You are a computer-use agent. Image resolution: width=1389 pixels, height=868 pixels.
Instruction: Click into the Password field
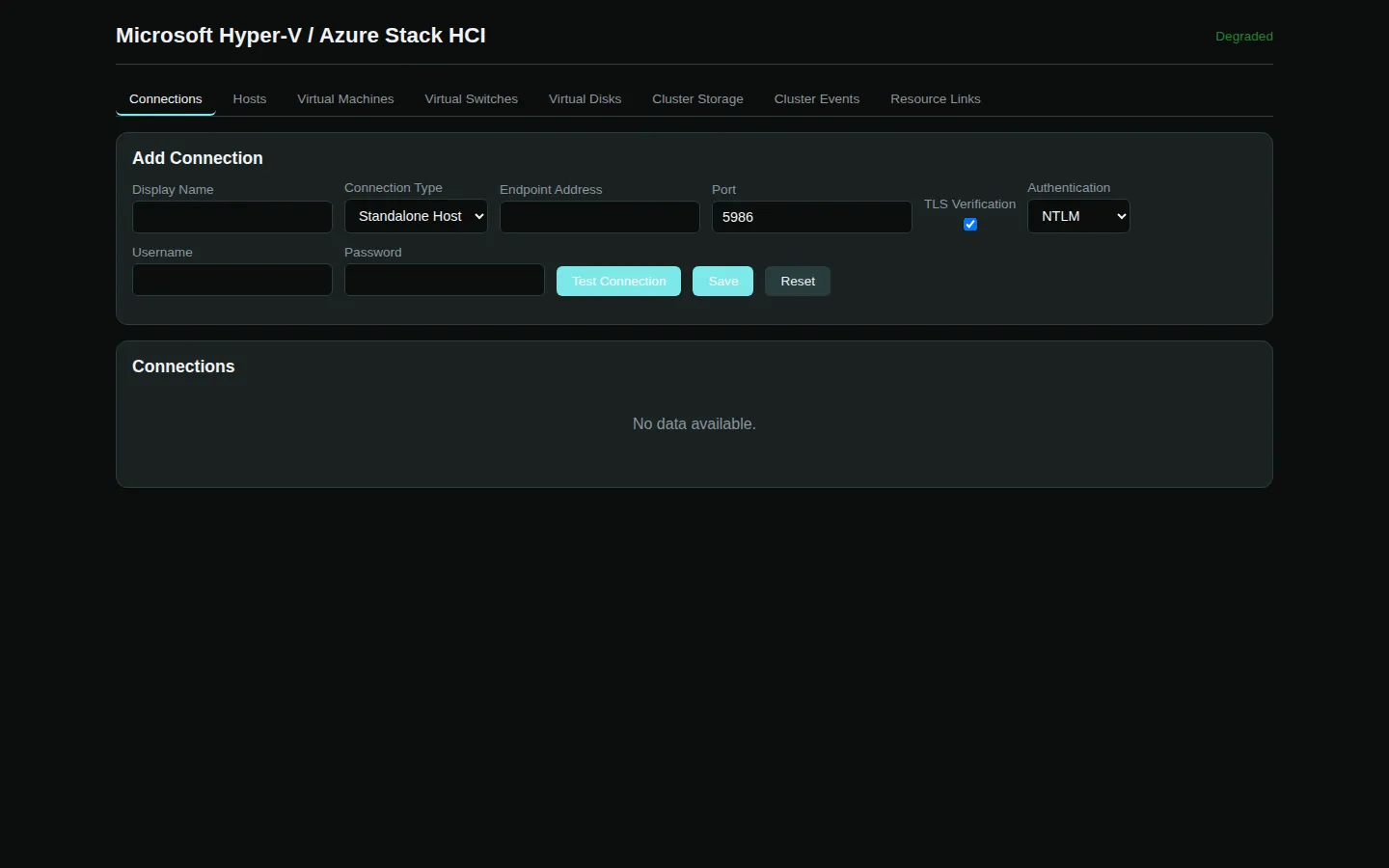[x=445, y=280]
